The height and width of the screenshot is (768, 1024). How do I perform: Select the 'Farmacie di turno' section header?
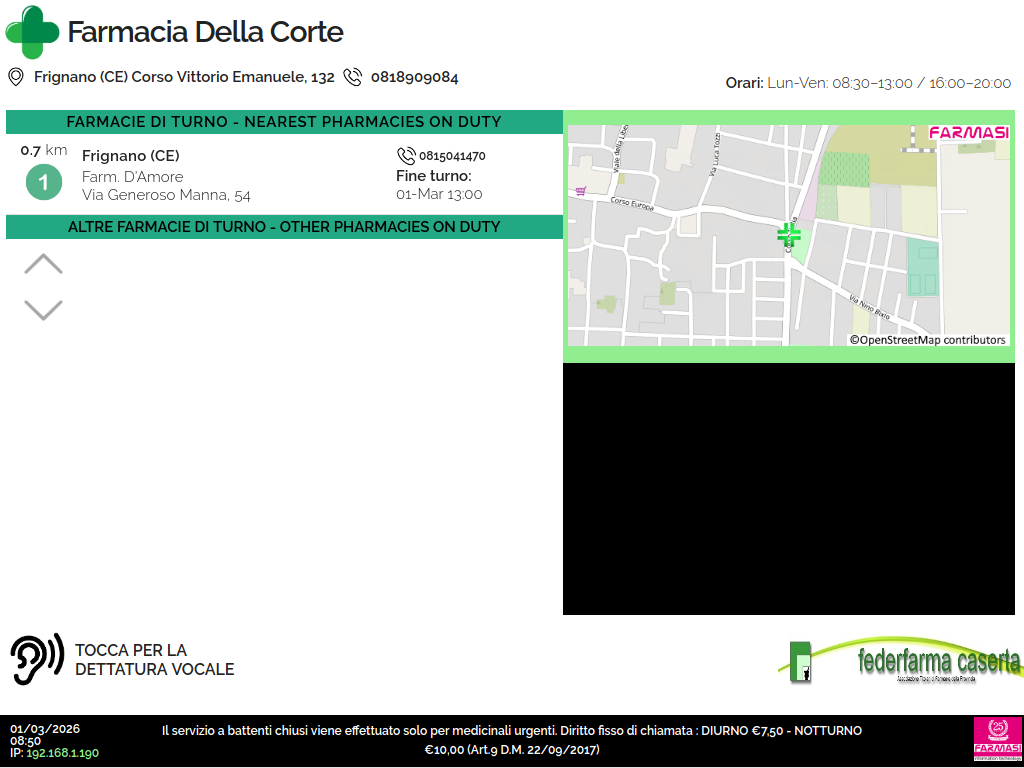tap(284, 122)
